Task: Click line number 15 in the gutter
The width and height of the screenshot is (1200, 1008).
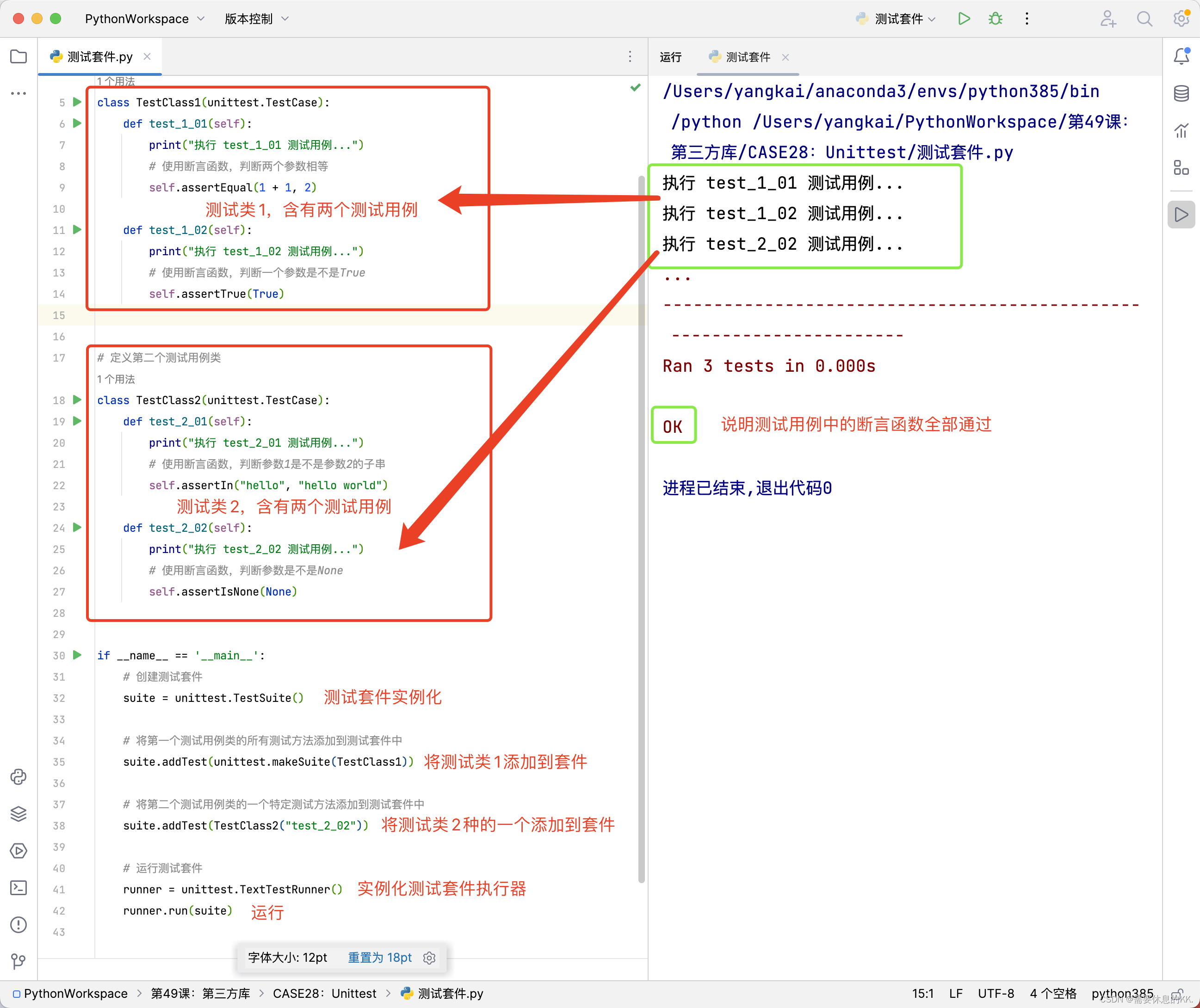Action: 59,315
